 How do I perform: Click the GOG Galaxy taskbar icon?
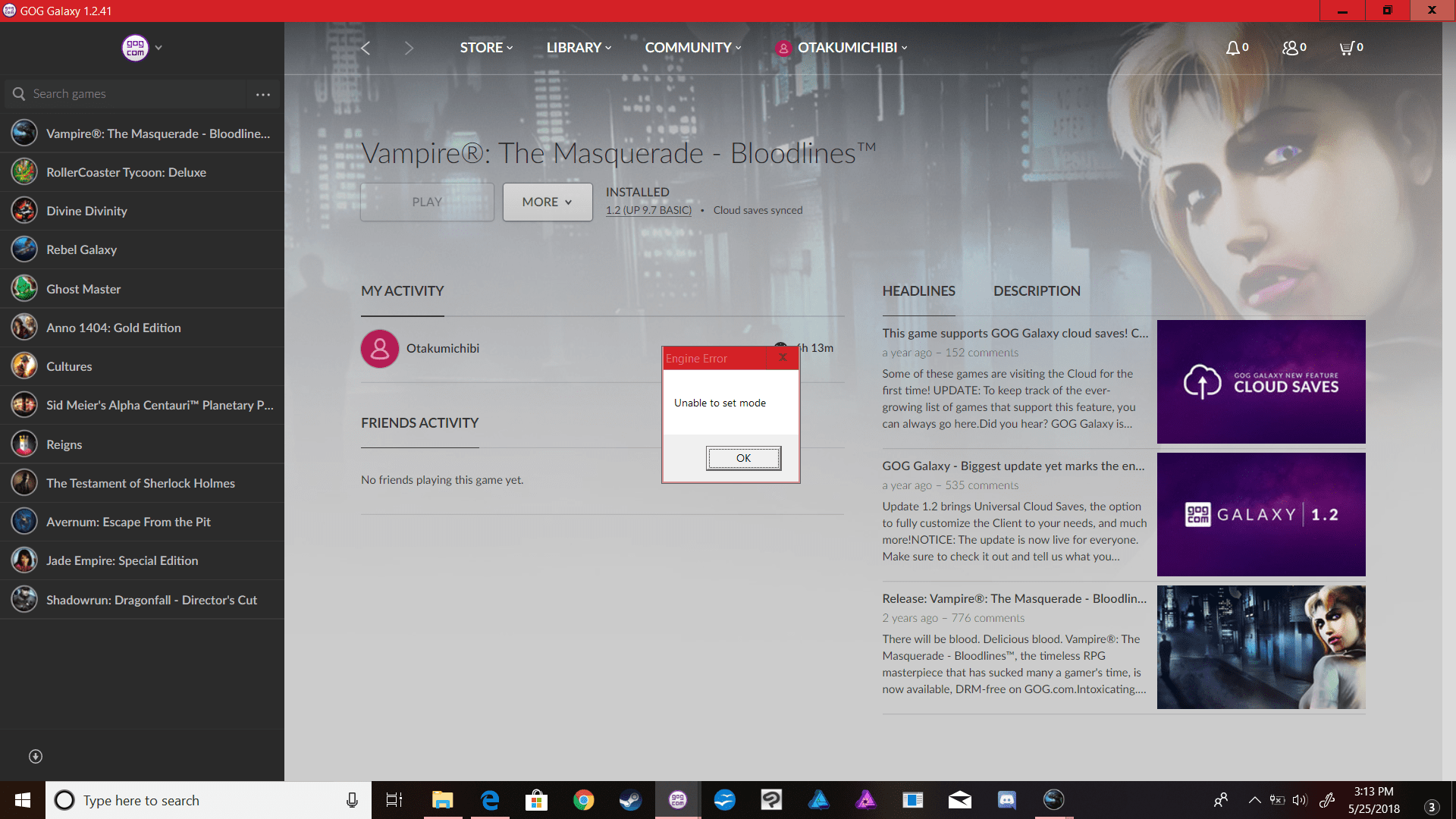pos(677,799)
